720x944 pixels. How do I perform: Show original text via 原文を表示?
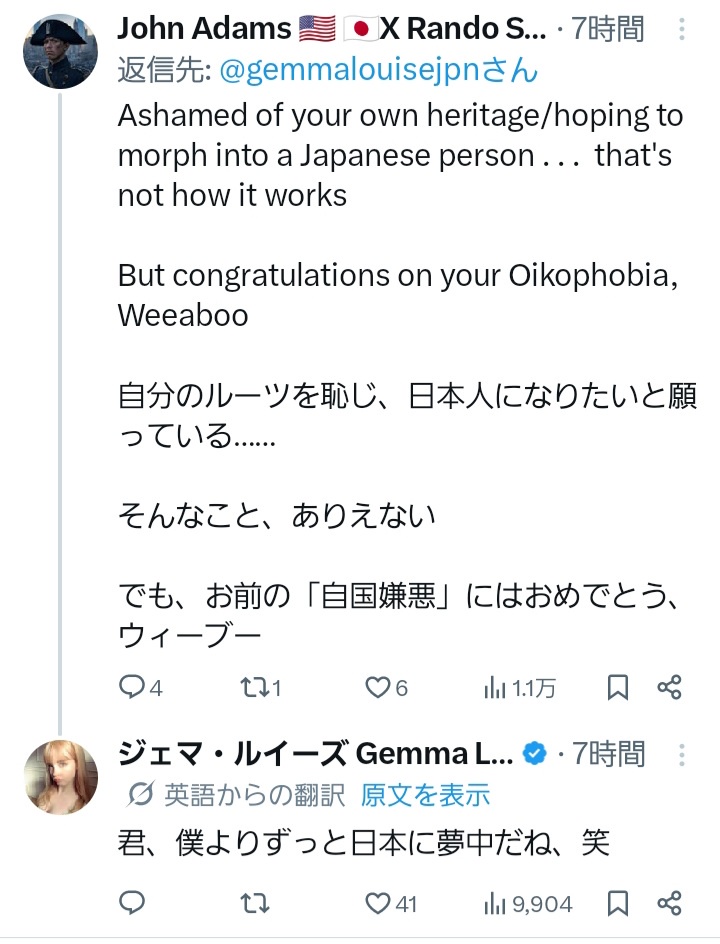tap(425, 795)
